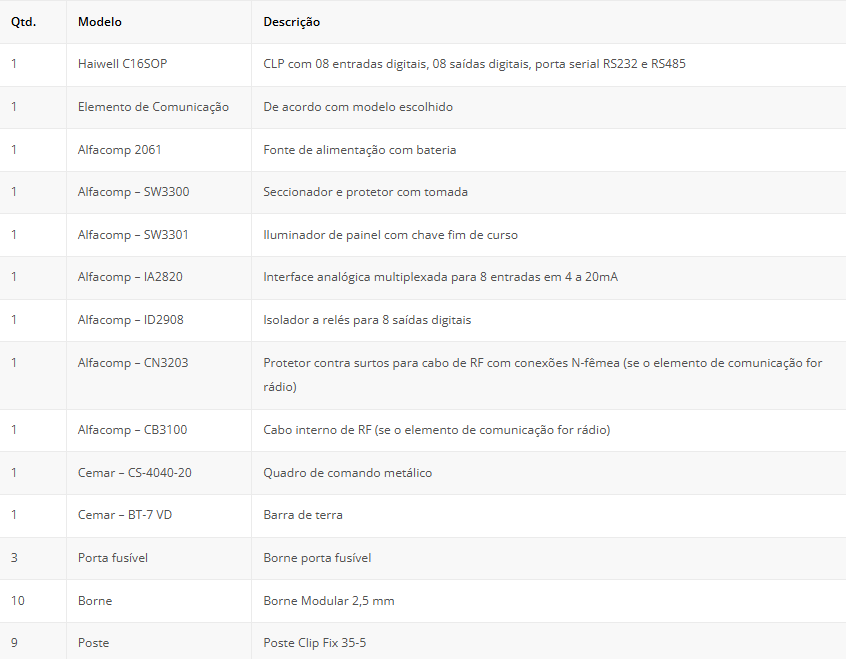Select the Alfacomp – CB3100 model cell

point(132,430)
